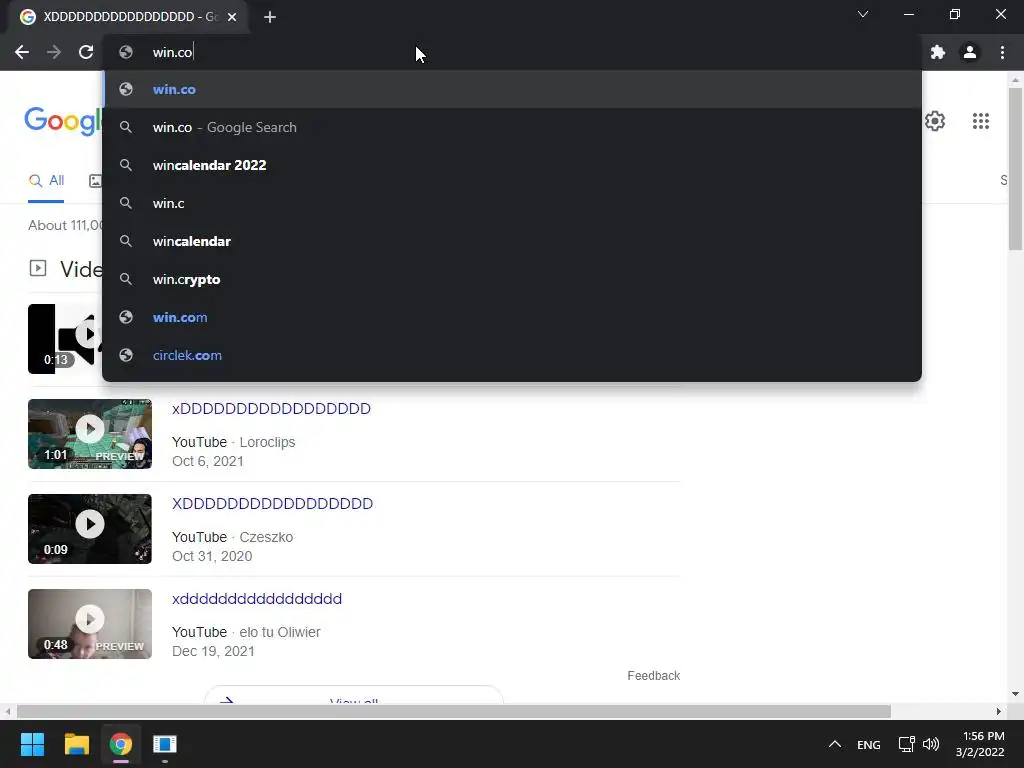Click the 'Oct 31, 2020' video date
The height and width of the screenshot is (768, 1024).
(x=212, y=556)
